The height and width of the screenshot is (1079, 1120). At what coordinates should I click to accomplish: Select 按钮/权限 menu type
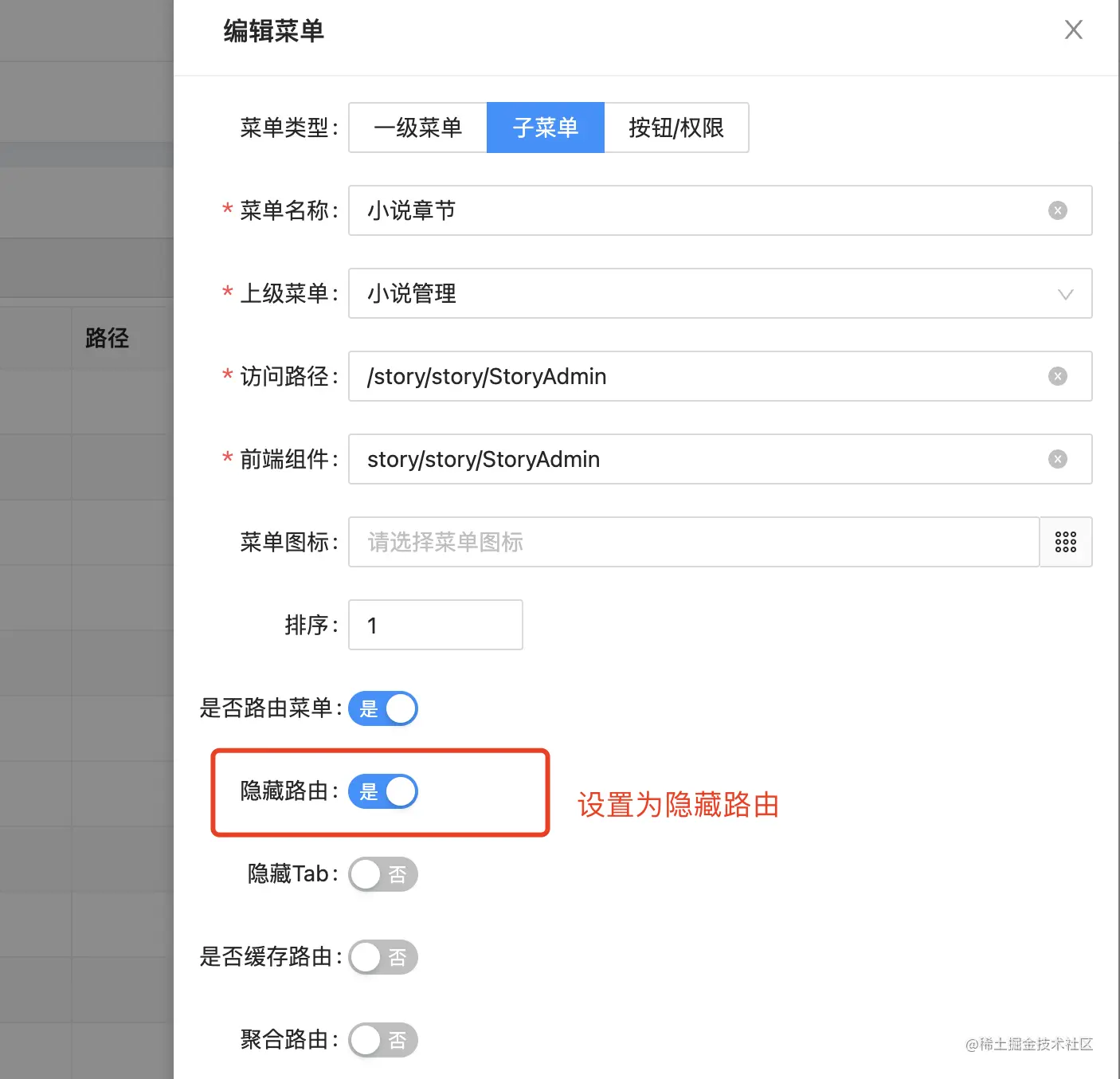click(676, 128)
